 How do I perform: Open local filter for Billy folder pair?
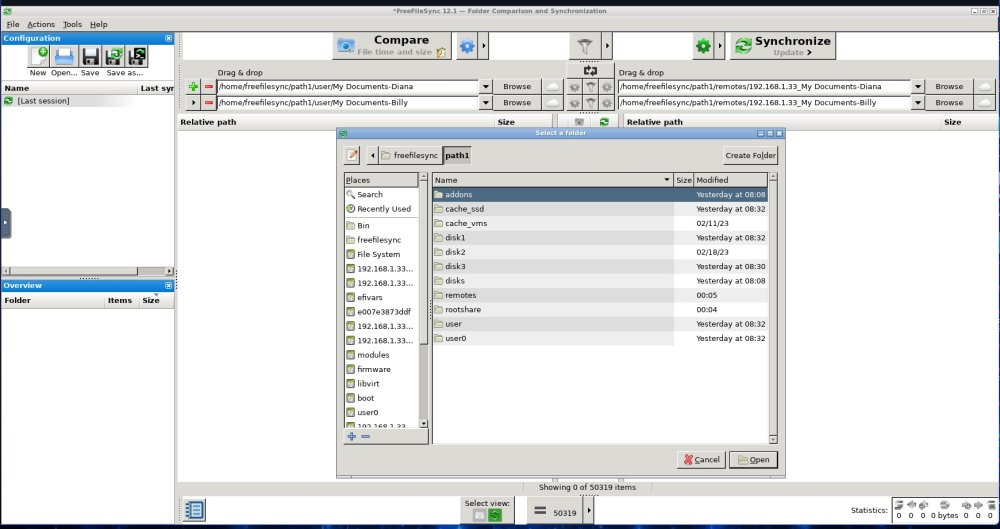coord(591,103)
